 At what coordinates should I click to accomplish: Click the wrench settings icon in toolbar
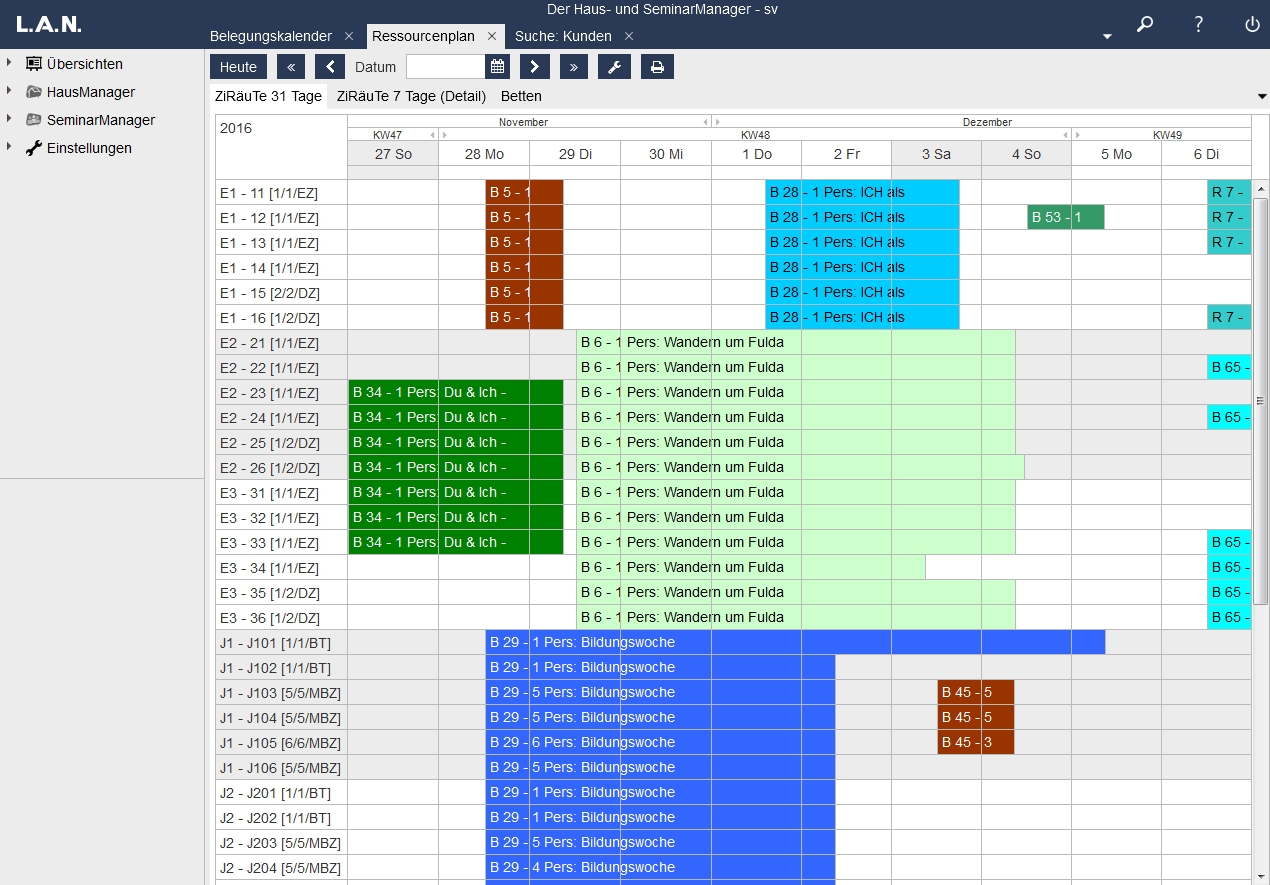(614, 67)
